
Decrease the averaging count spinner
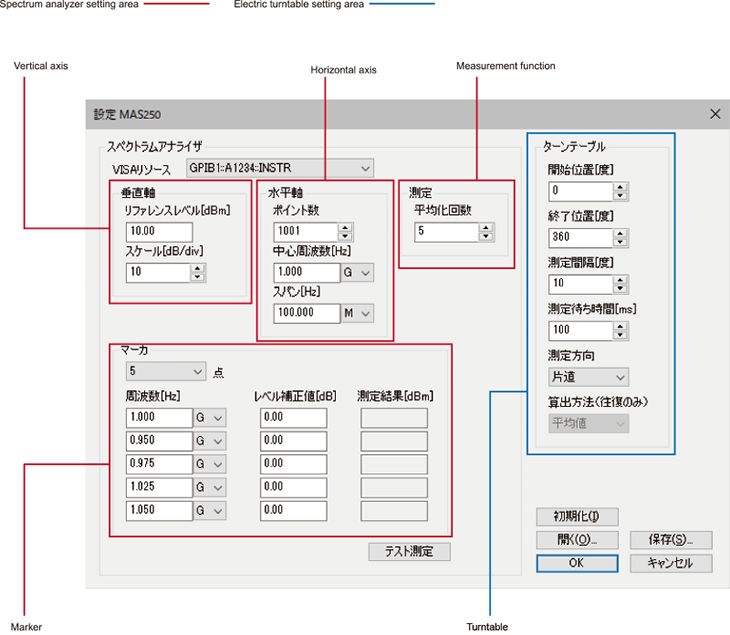486,236
